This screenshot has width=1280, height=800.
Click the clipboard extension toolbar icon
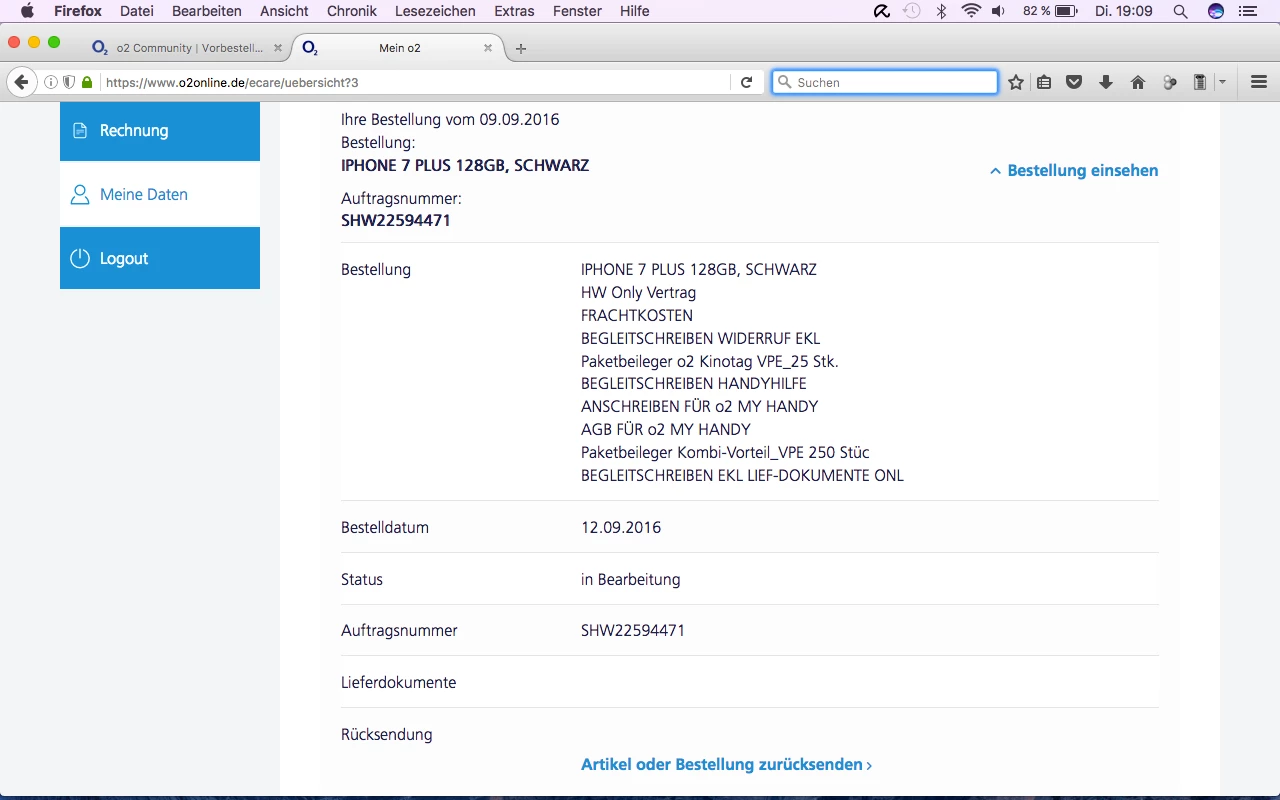pos(1201,82)
